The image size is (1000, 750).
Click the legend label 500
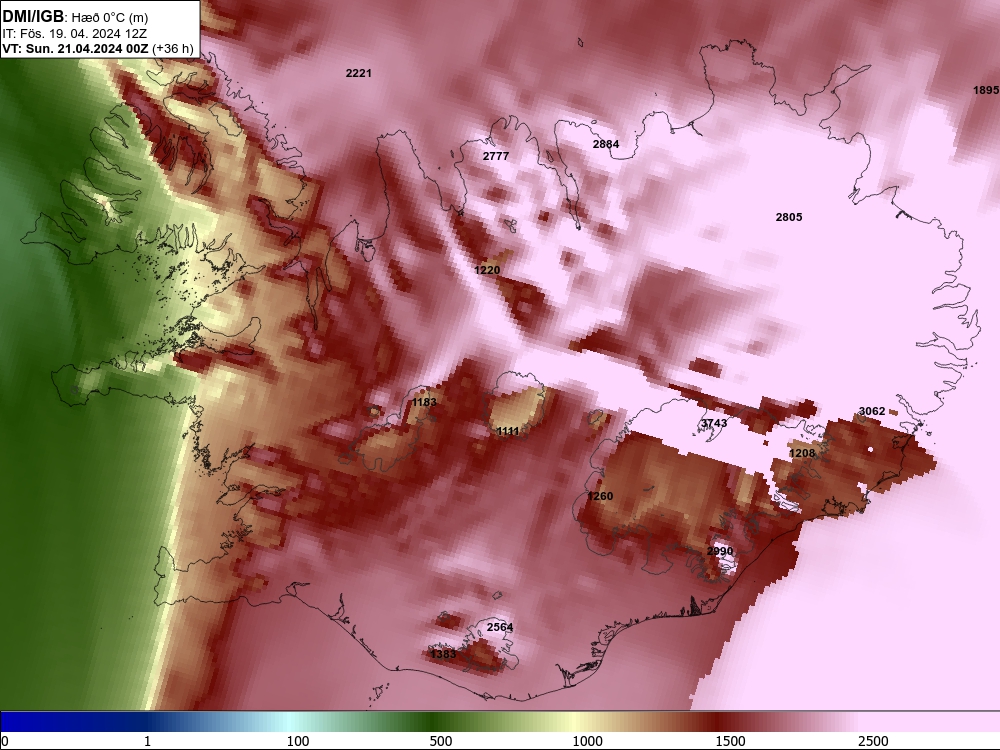441,741
